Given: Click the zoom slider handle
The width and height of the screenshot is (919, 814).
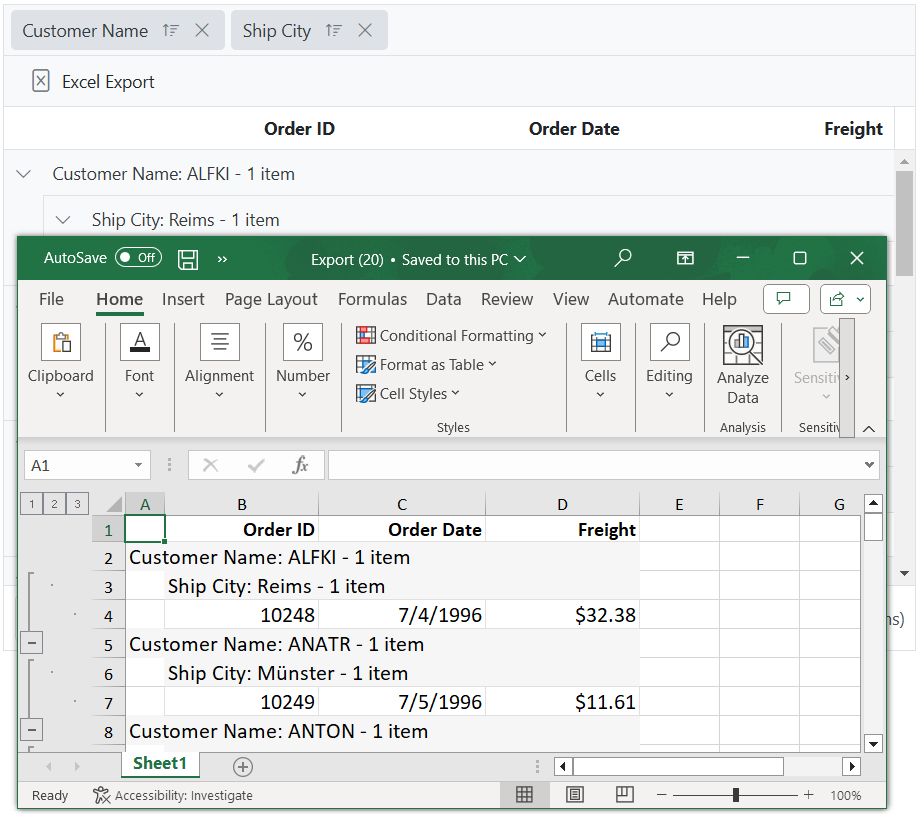Looking at the screenshot, I should point(736,795).
